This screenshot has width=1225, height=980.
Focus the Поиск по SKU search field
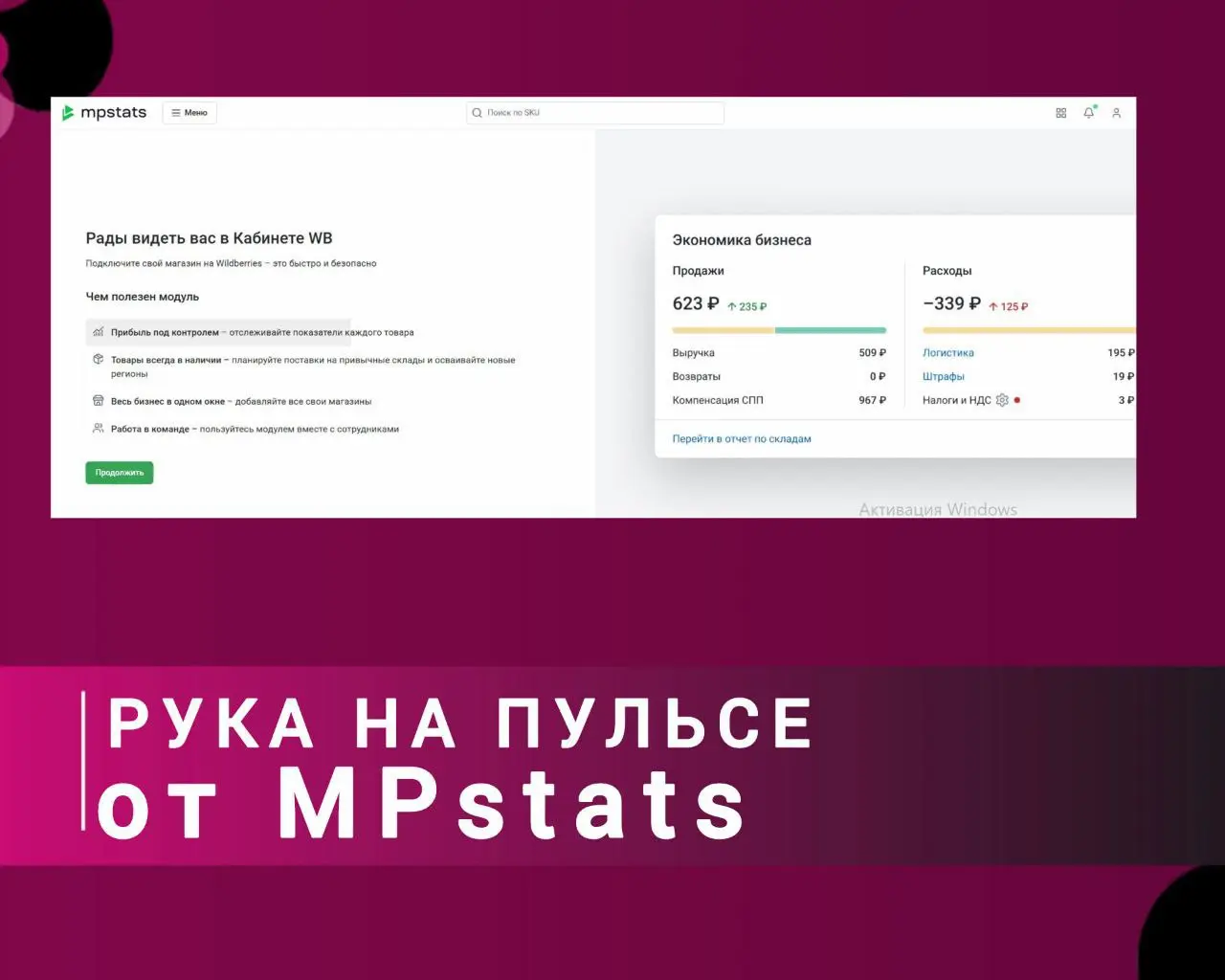tap(595, 113)
